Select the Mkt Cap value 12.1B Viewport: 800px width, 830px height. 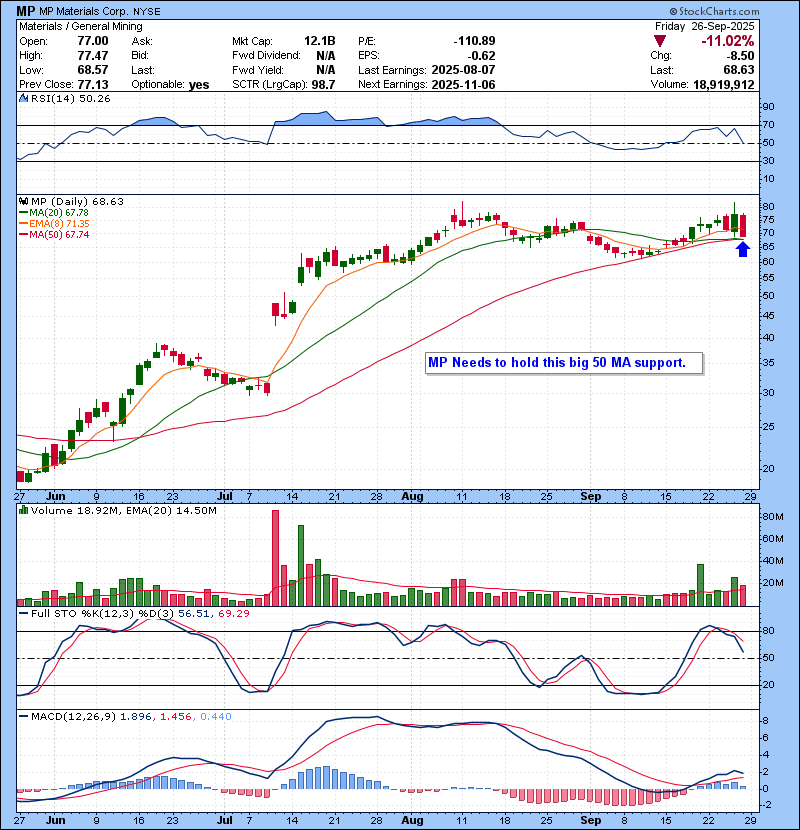(320, 41)
